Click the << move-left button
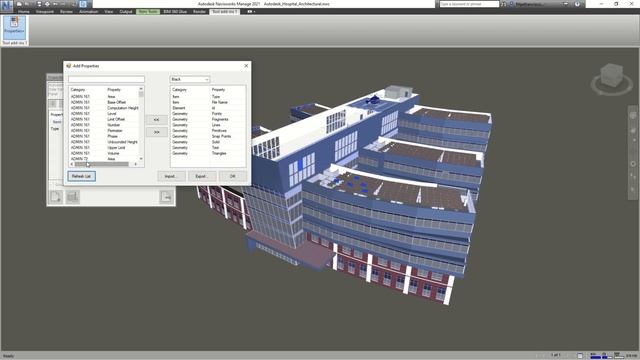This screenshot has width=640, height=360. pos(157,120)
